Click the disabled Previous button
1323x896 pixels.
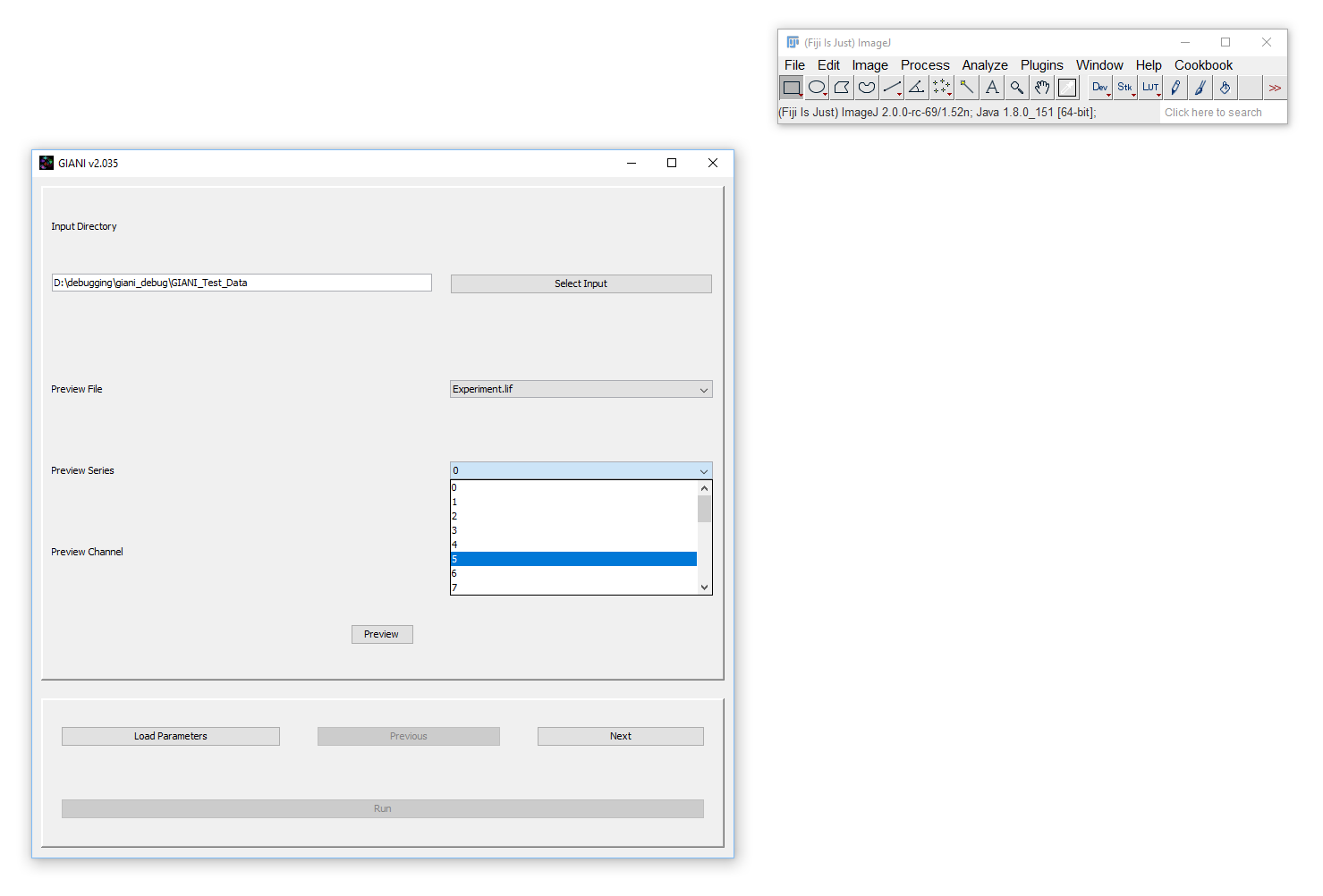pos(409,736)
